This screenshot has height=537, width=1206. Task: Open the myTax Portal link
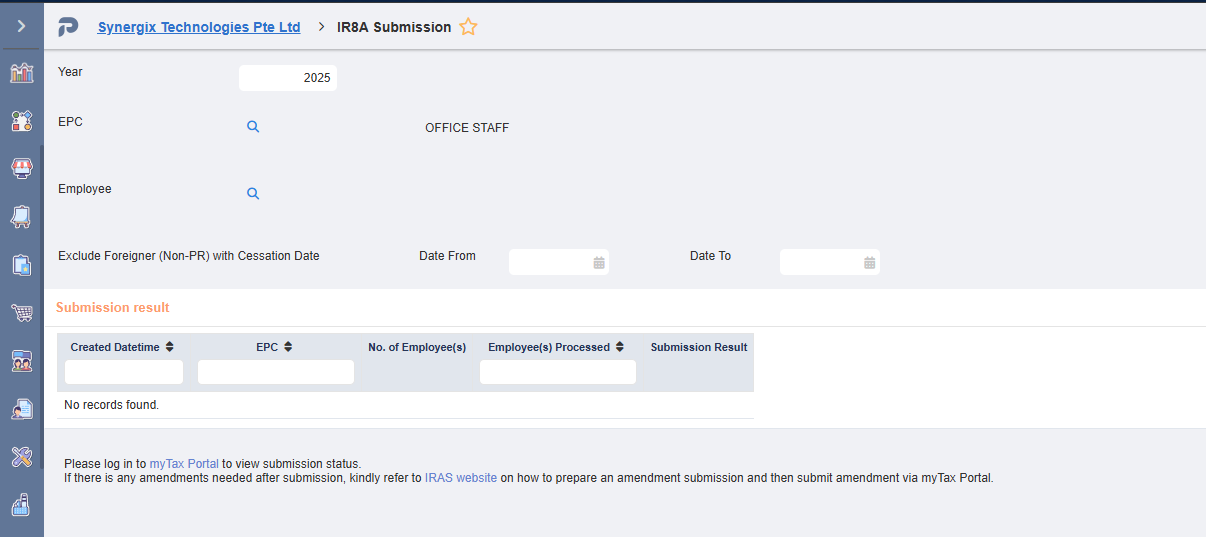[x=184, y=464]
